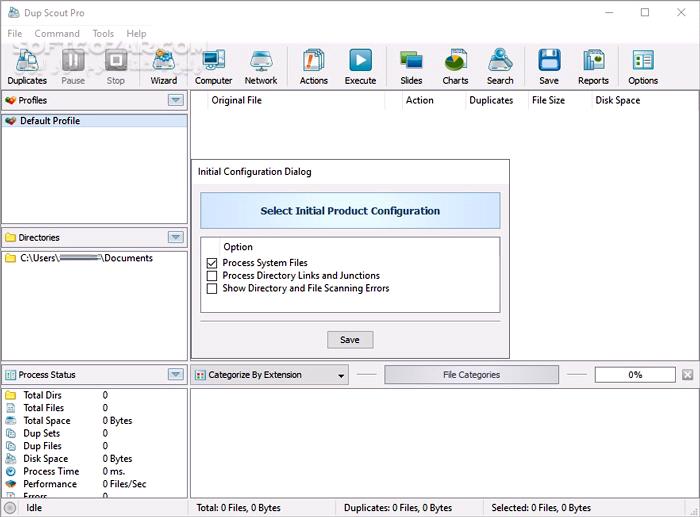The image size is (700, 517).
Task: Click the Directories panel folder icon
Action: coord(10,238)
